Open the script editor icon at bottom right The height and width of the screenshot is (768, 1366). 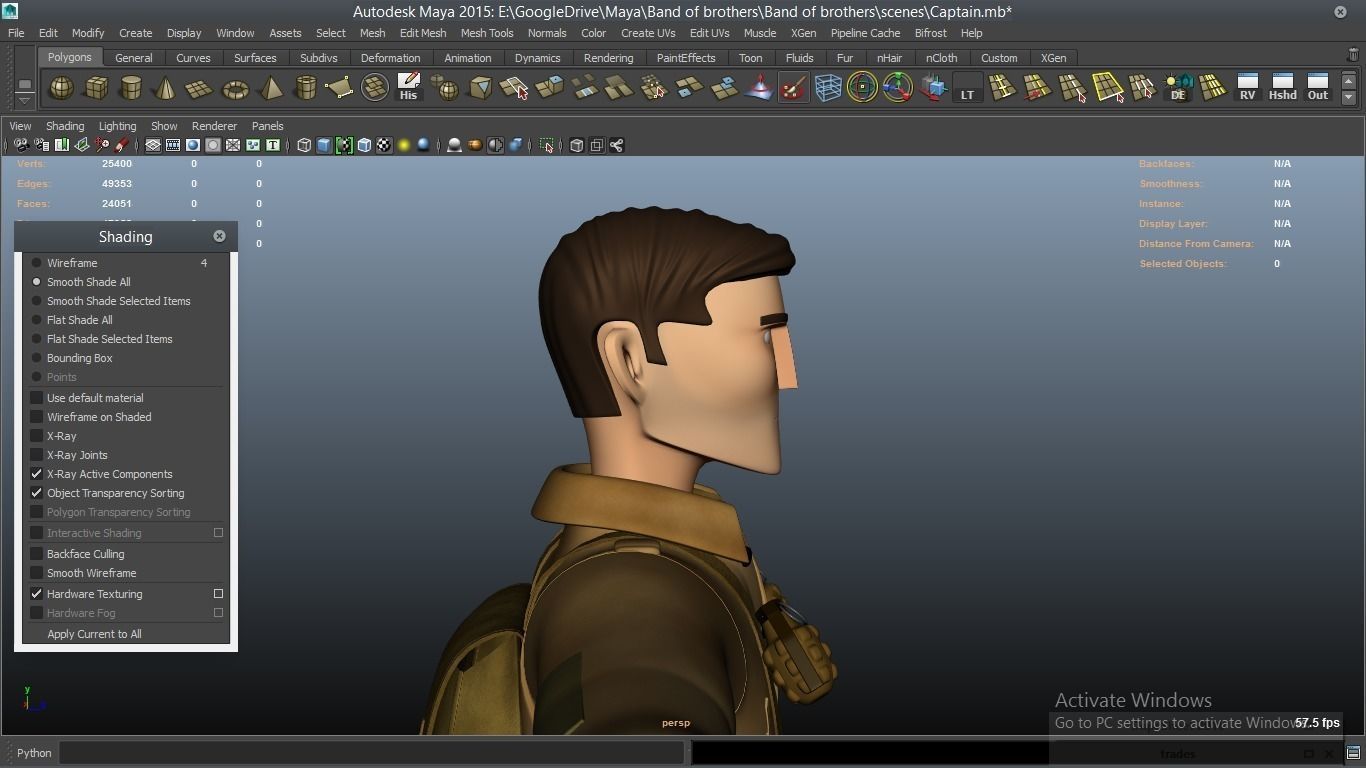coord(1353,753)
